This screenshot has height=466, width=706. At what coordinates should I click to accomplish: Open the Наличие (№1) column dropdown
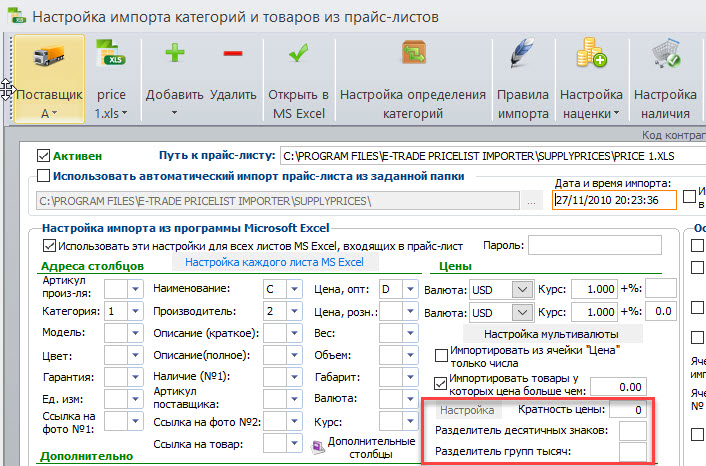tap(294, 377)
